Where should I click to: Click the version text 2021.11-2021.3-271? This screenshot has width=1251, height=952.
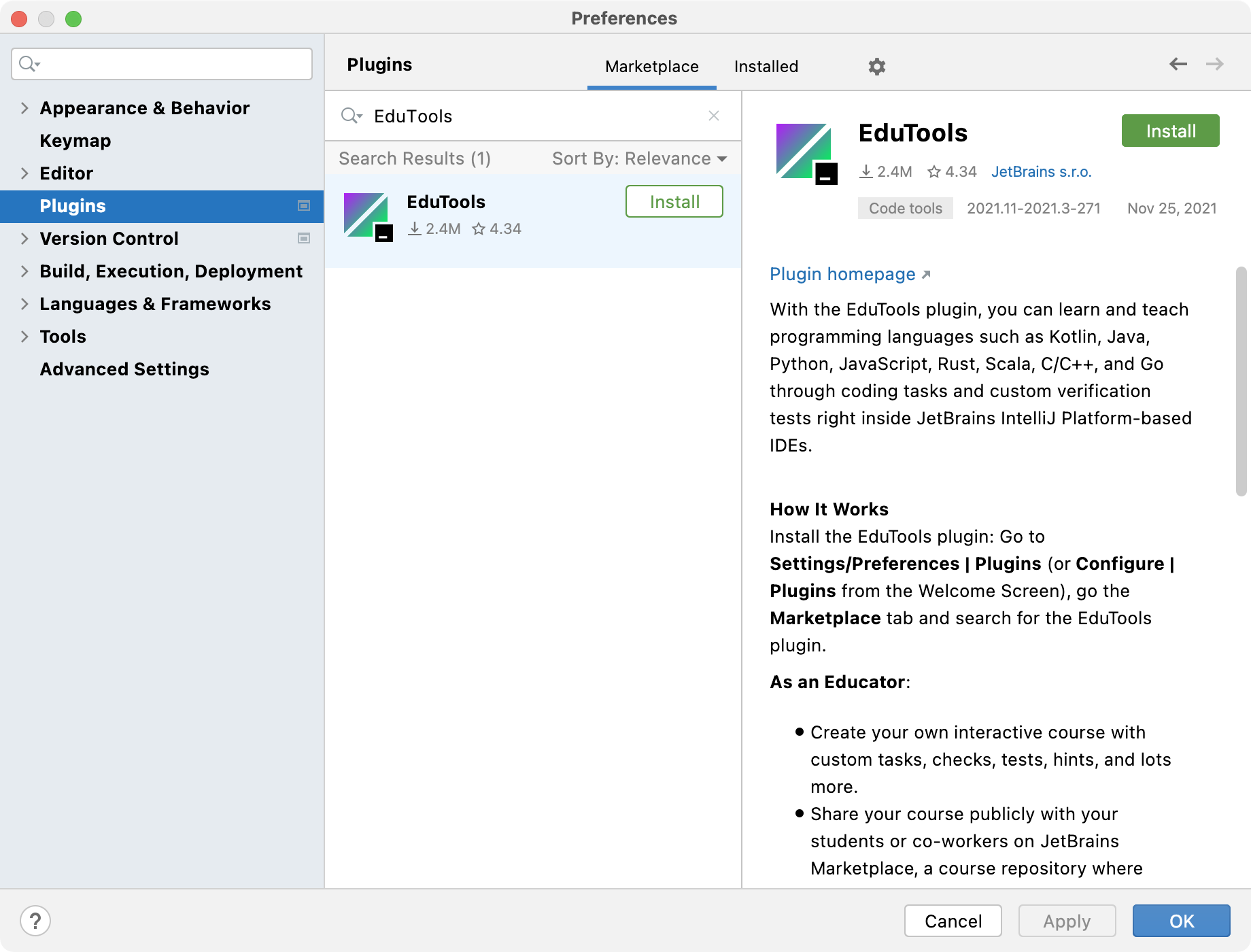point(1033,208)
